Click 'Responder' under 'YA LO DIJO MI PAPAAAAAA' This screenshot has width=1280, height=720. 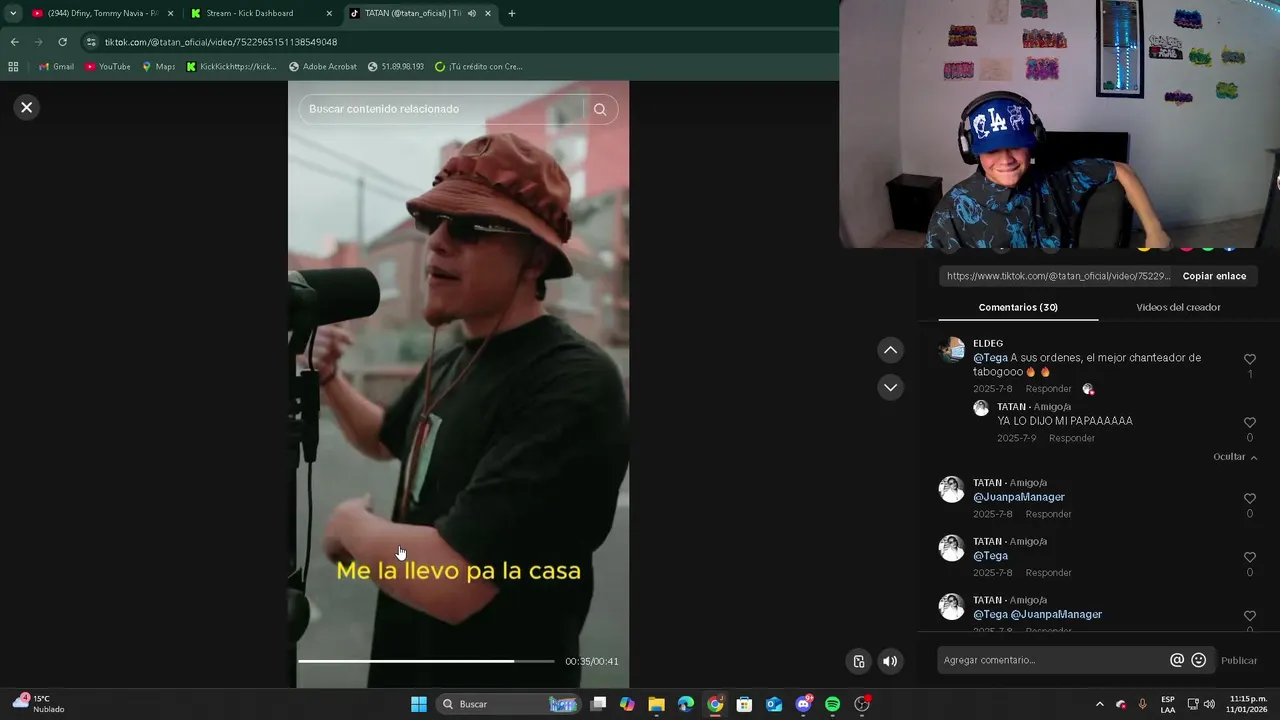1072,438
